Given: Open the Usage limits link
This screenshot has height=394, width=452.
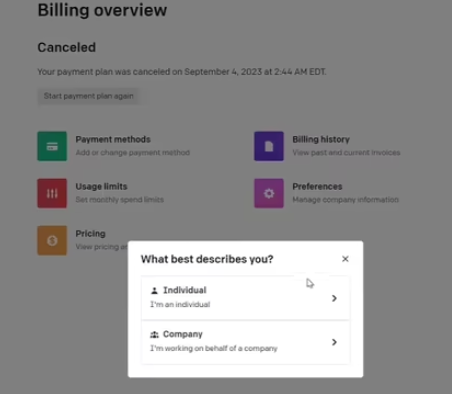Looking at the screenshot, I should (x=101, y=186).
